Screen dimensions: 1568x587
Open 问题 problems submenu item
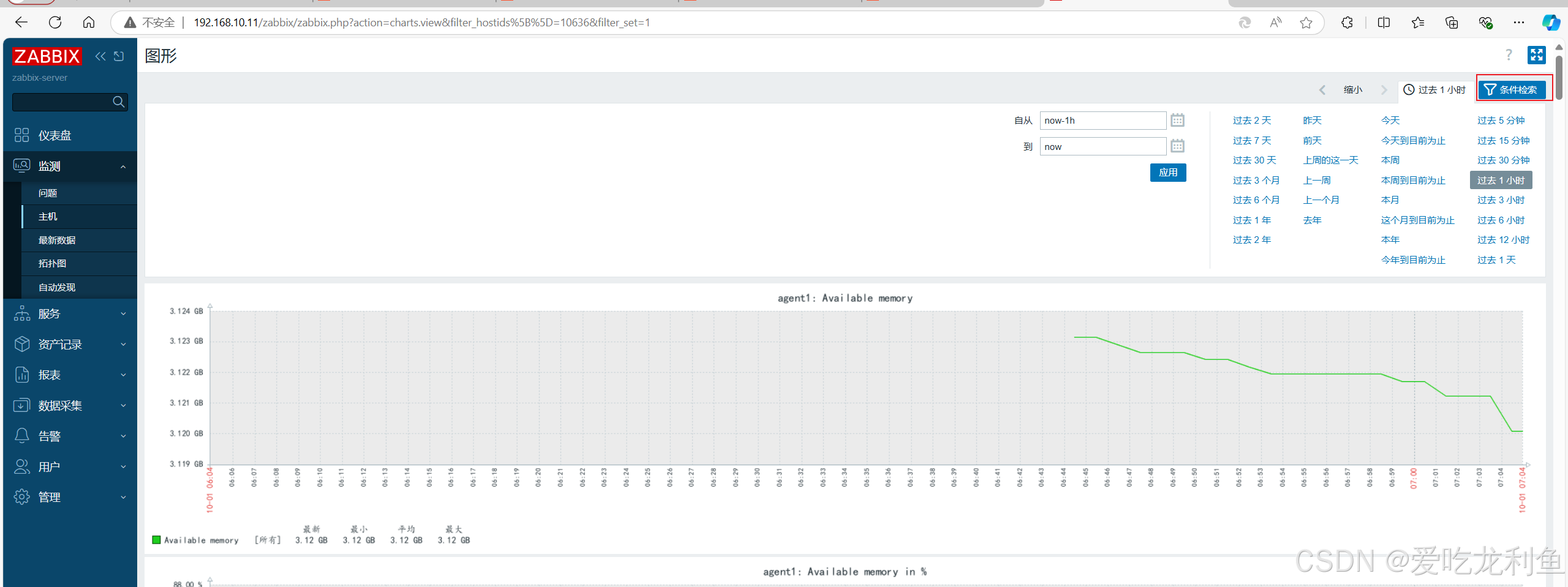pos(79,193)
